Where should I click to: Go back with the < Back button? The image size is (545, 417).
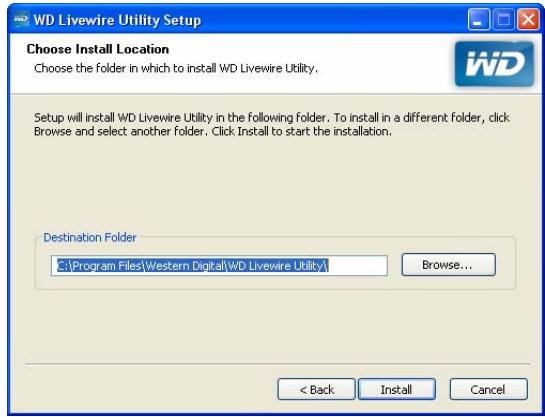pyautogui.click(x=316, y=389)
